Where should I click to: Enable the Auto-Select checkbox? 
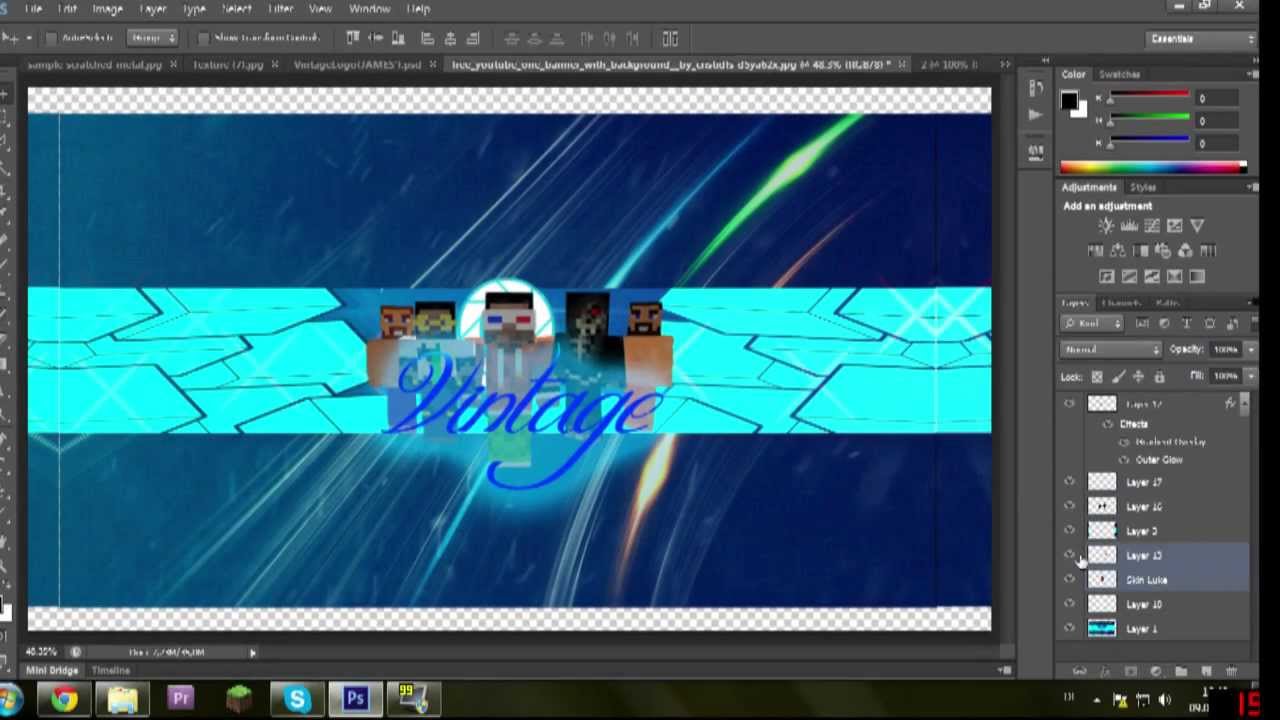click(x=52, y=38)
